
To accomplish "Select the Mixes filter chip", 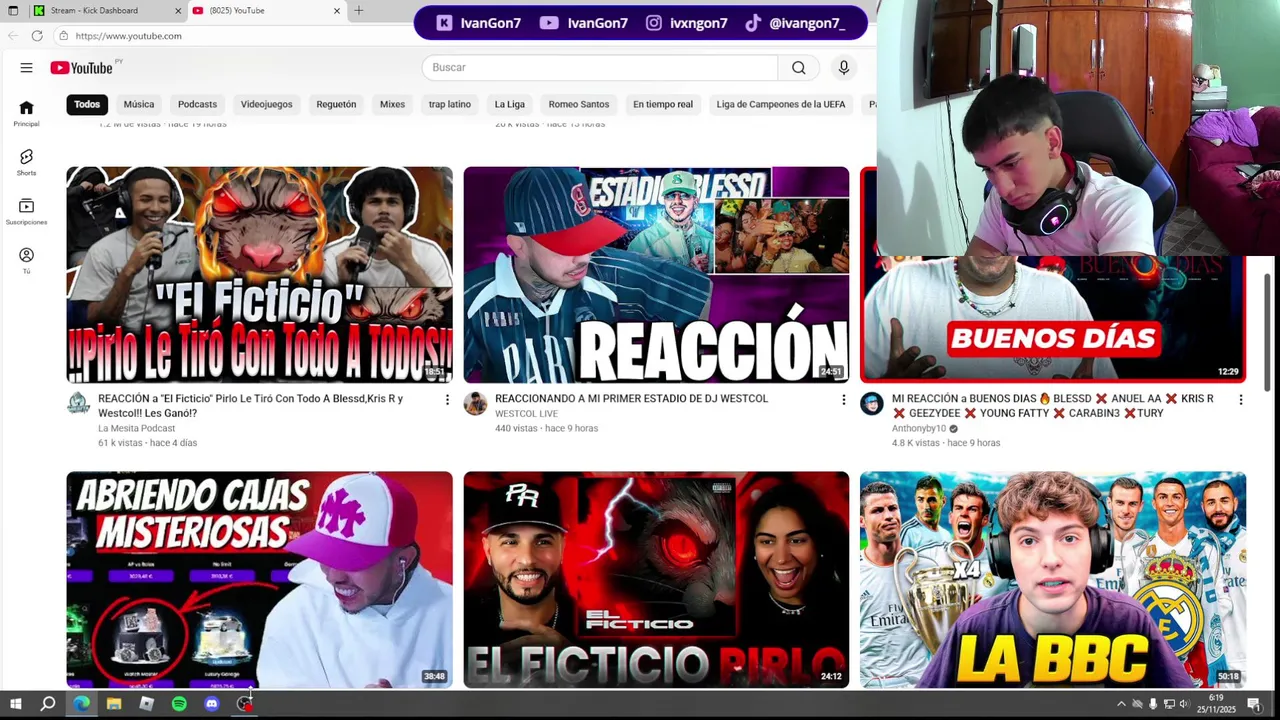I will 392,104.
